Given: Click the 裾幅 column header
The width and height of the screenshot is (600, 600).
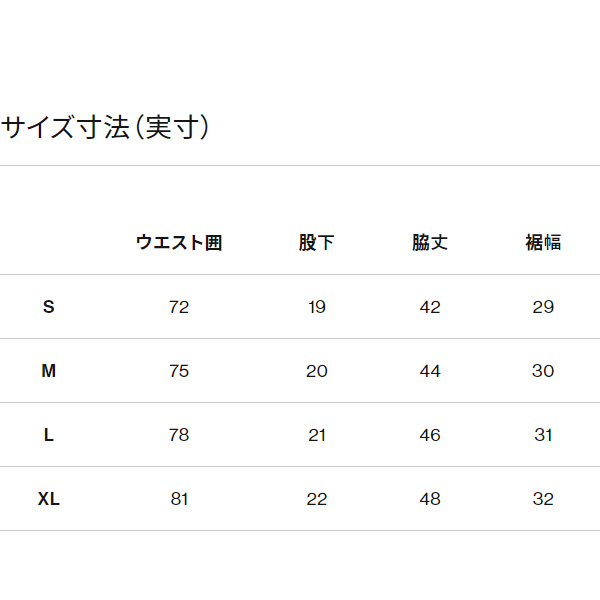Looking at the screenshot, I should tap(543, 243).
